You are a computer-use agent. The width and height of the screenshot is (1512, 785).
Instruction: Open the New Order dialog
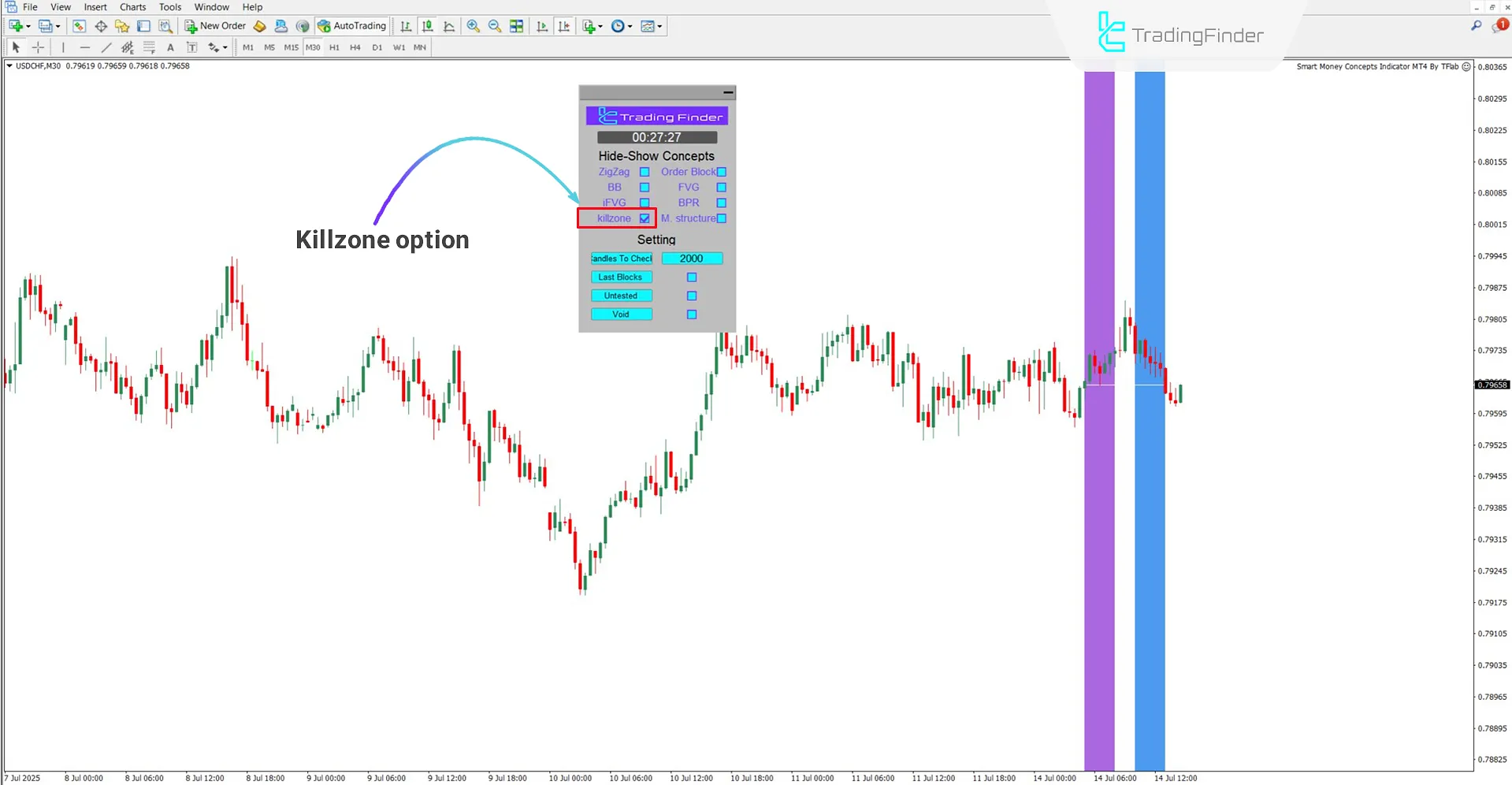[x=215, y=25]
